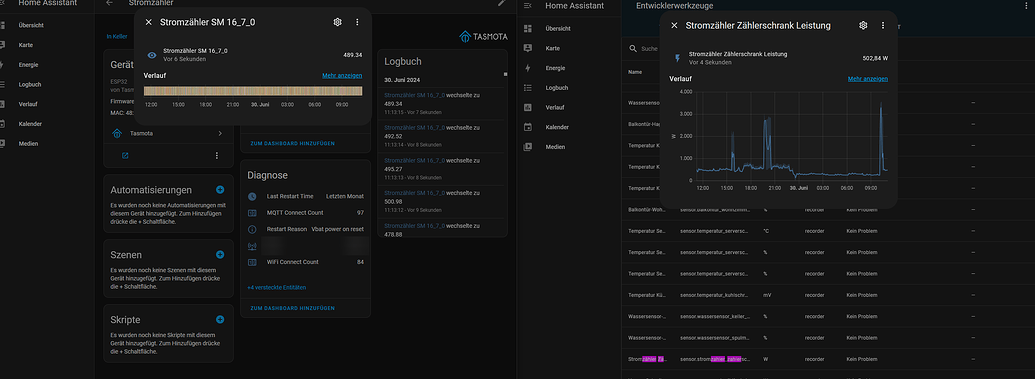Image resolution: width=1035 pixels, height=379 pixels.
Task: Click Letzten Monat value of Last Restart Time
Action: coord(345,197)
